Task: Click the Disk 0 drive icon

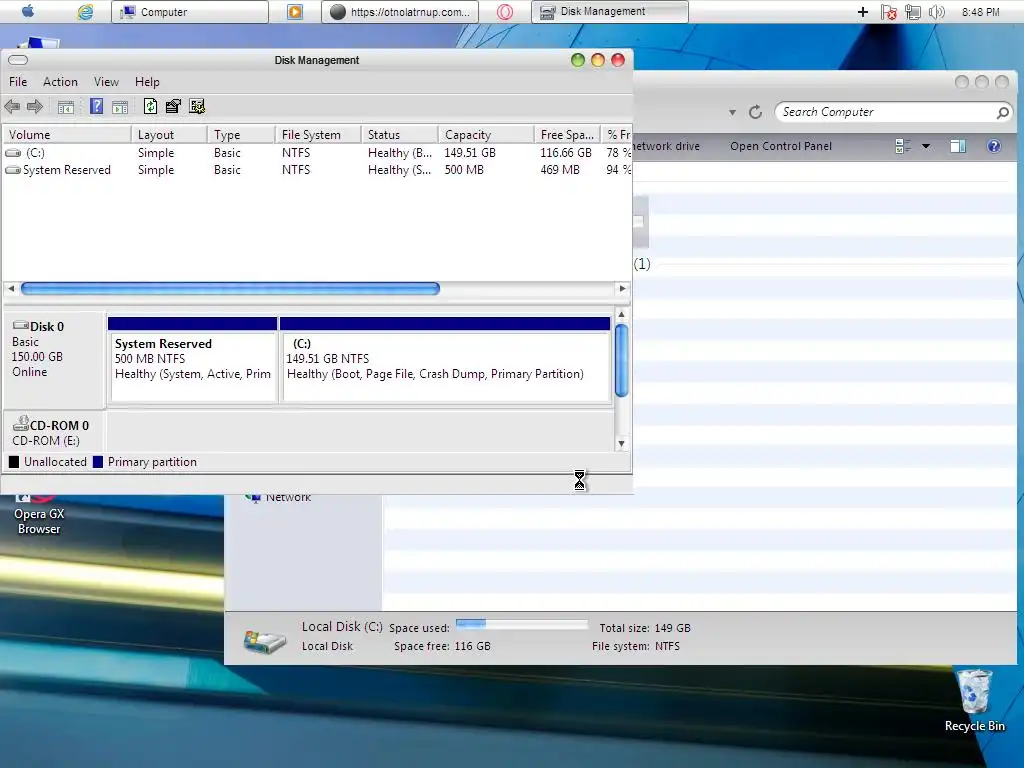Action: coord(21,325)
